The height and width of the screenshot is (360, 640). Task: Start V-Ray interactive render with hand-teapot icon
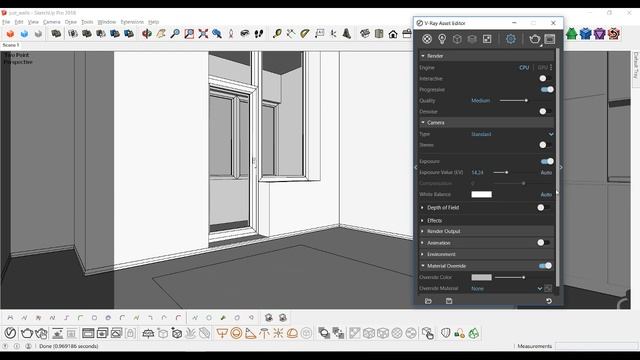click(41, 333)
